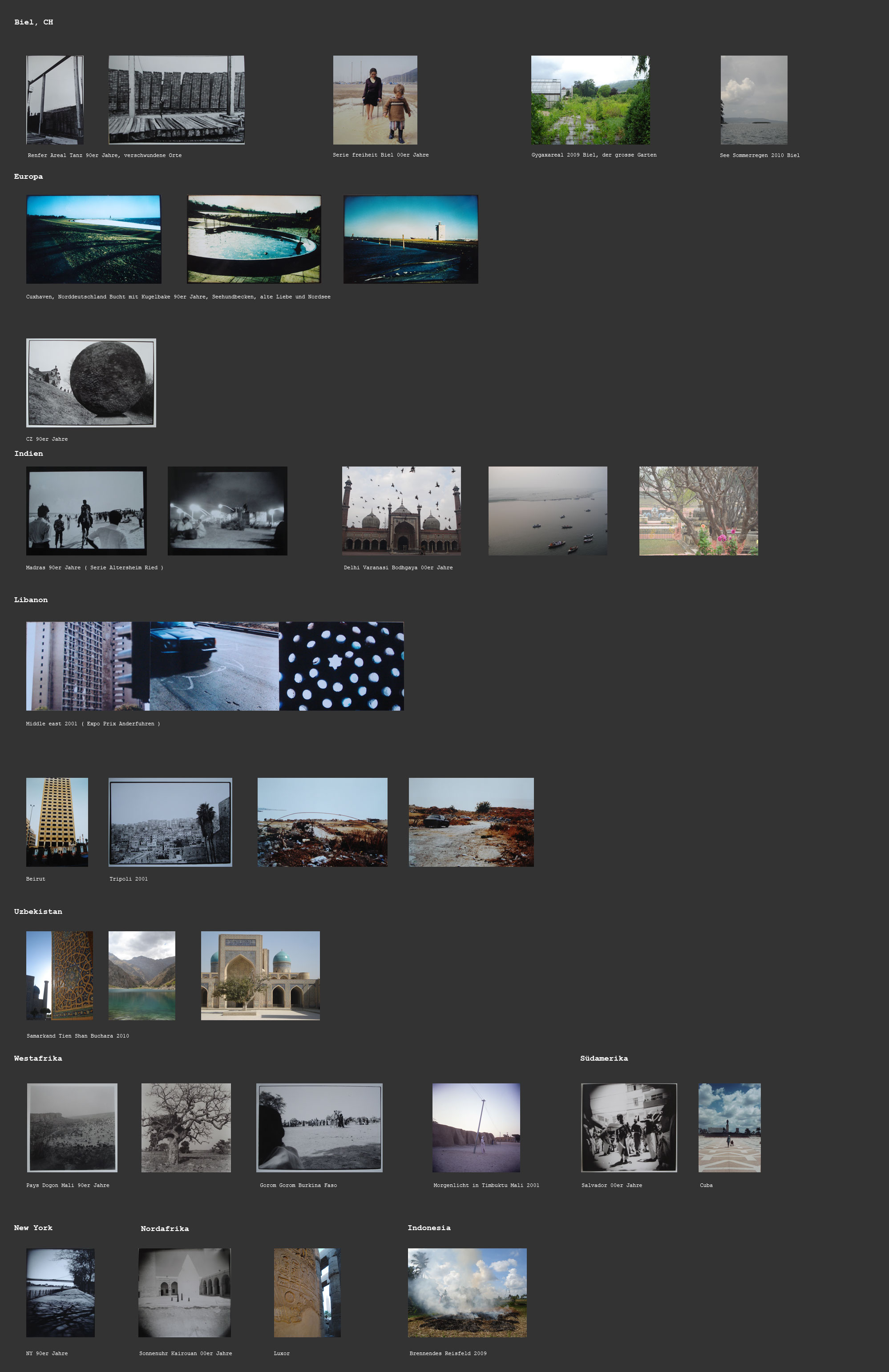Open the burning rice field photo
This screenshot has height=1372, width=889.
[467, 1292]
